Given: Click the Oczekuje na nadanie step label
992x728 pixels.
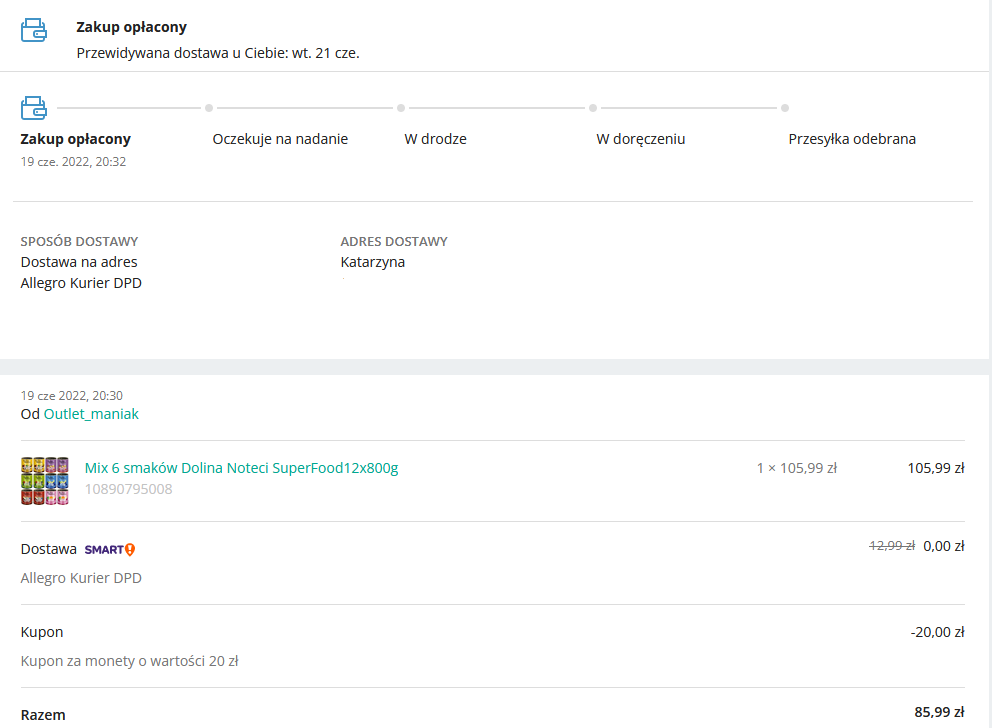Looking at the screenshot, I should tap(280, 139).
